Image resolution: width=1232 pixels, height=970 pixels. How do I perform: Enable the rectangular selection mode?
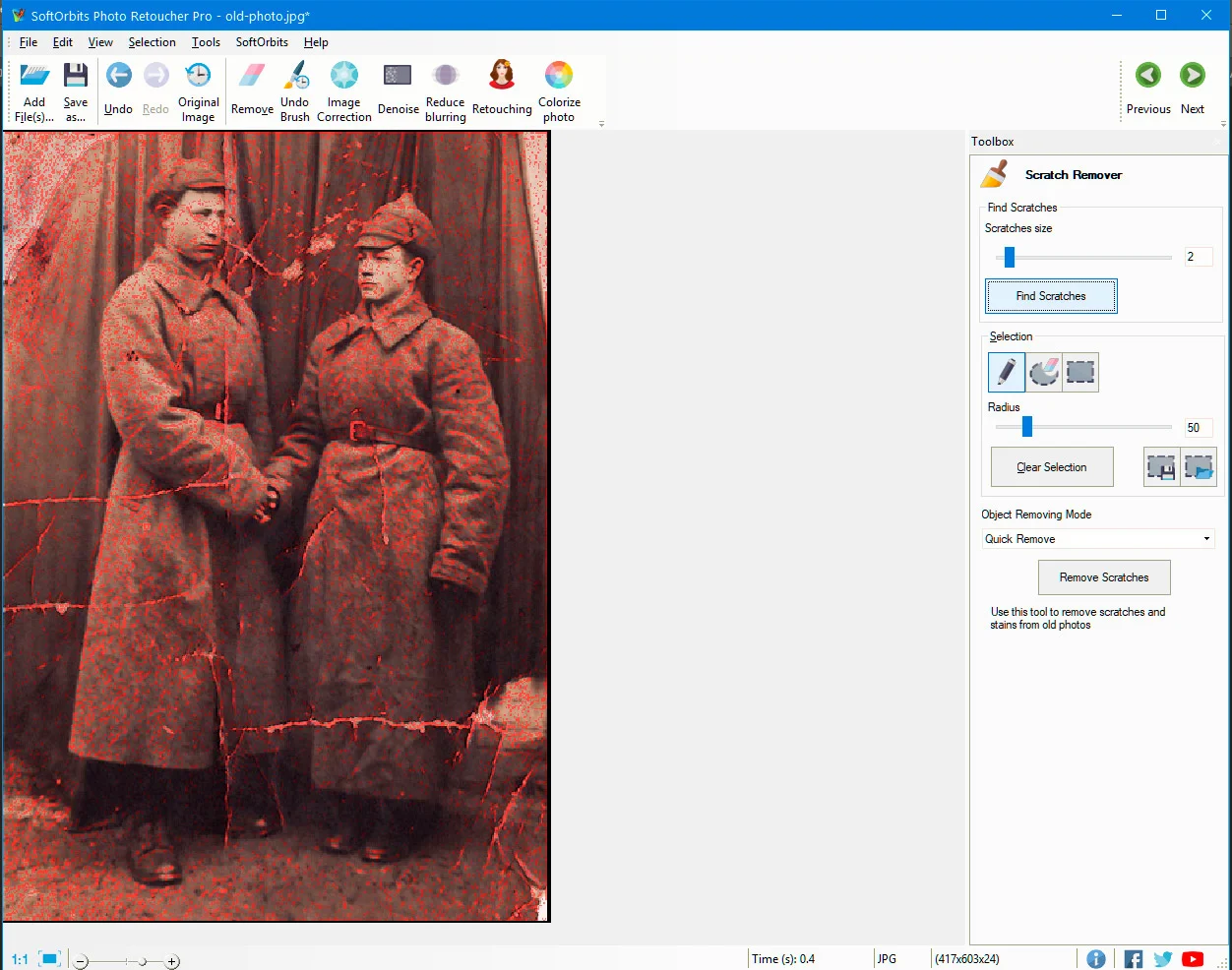(x=1080, y=372)
